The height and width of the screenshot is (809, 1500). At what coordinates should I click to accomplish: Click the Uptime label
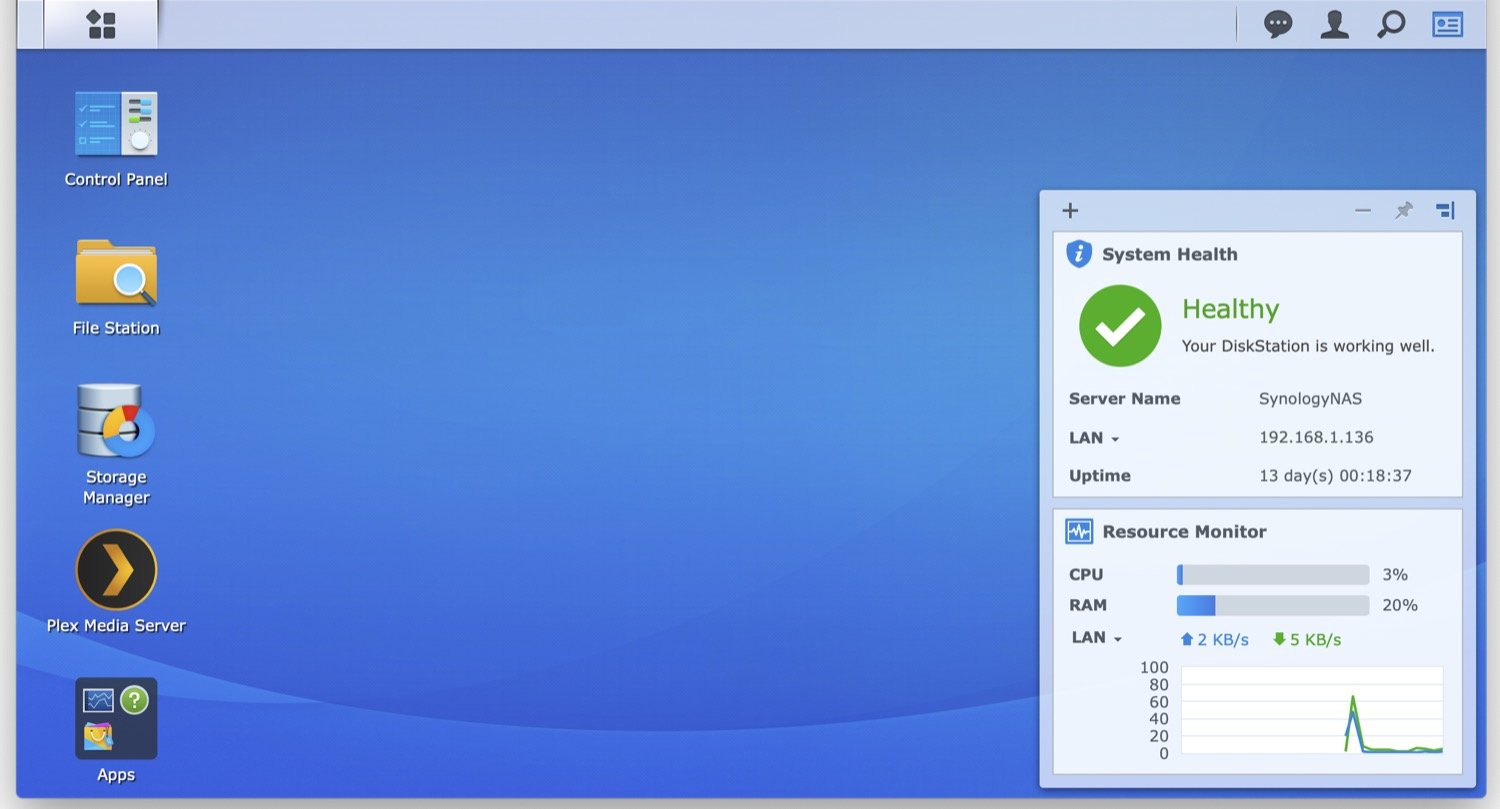click(x=1099, y=476)
